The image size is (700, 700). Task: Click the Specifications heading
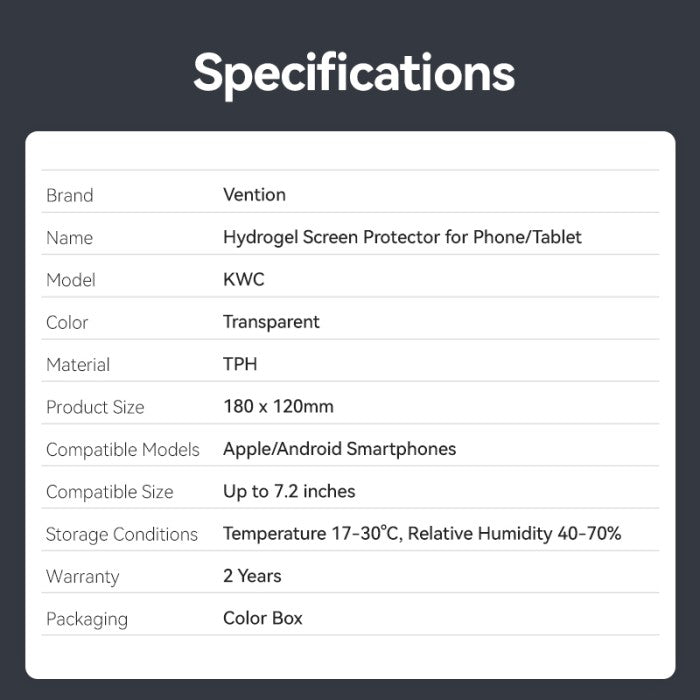(354, 74)
